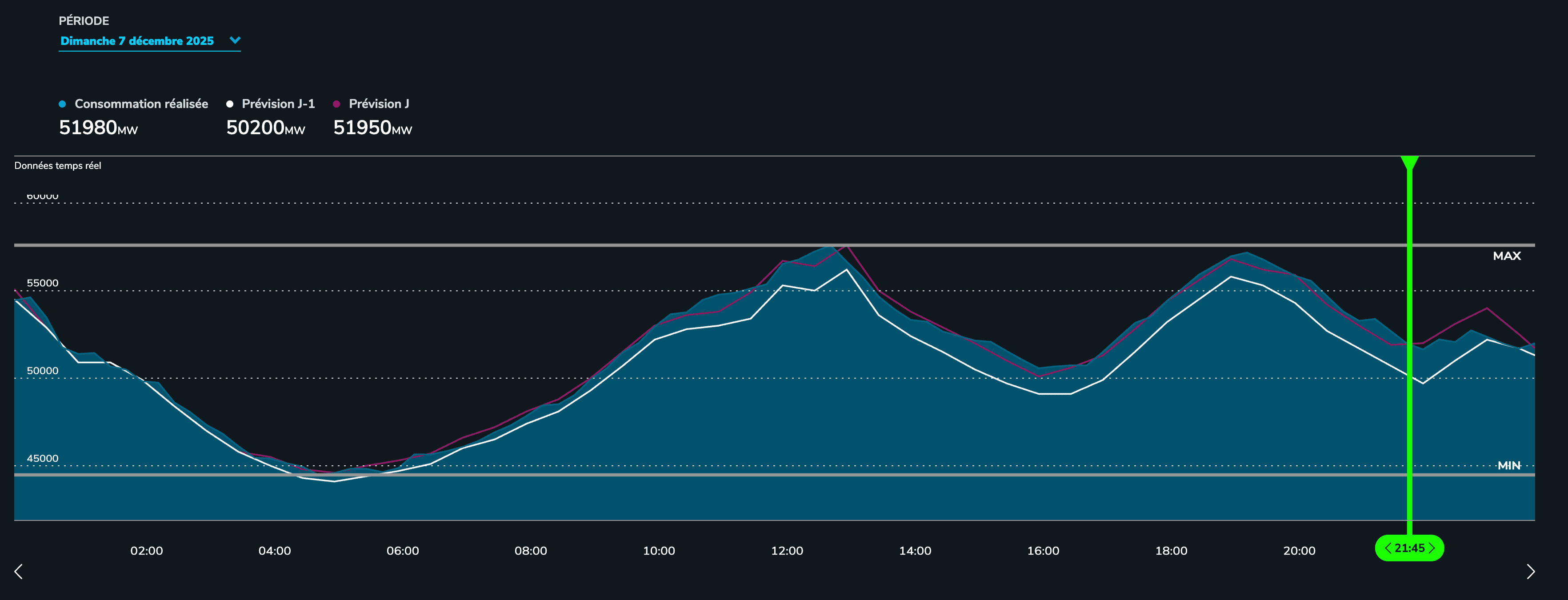Click the Prévision J-1 legend label
The width and height of the screenshot is (1568, 600).
[x=278, y=104]
